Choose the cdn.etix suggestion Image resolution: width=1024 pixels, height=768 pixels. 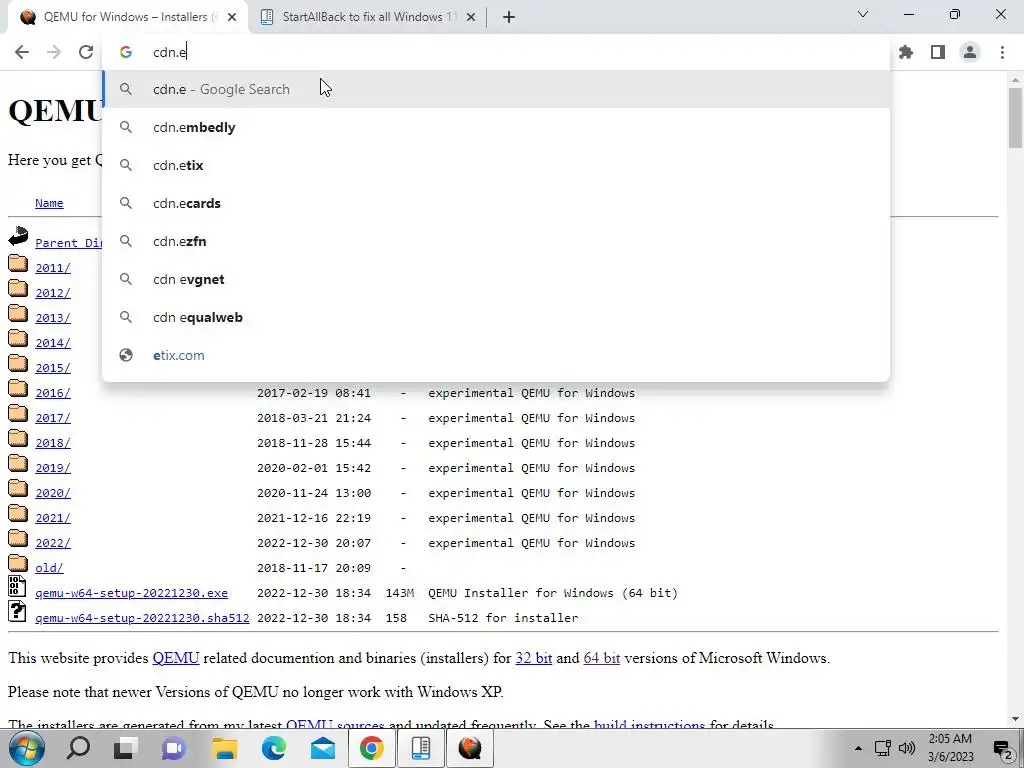[x=496, y=165]
